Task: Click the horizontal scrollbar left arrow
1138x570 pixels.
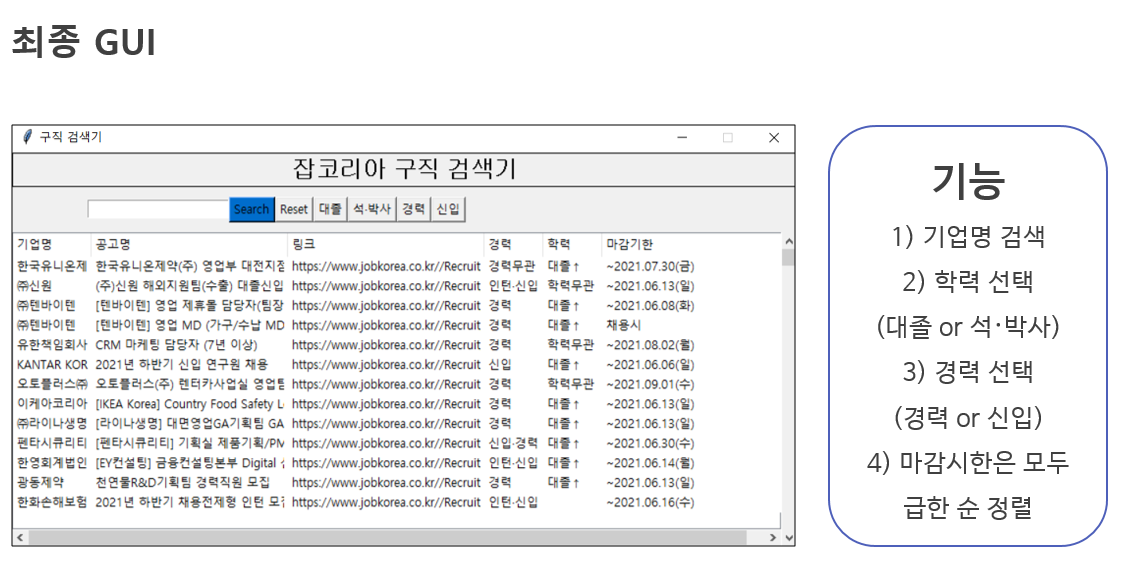Action: (20, 537)
